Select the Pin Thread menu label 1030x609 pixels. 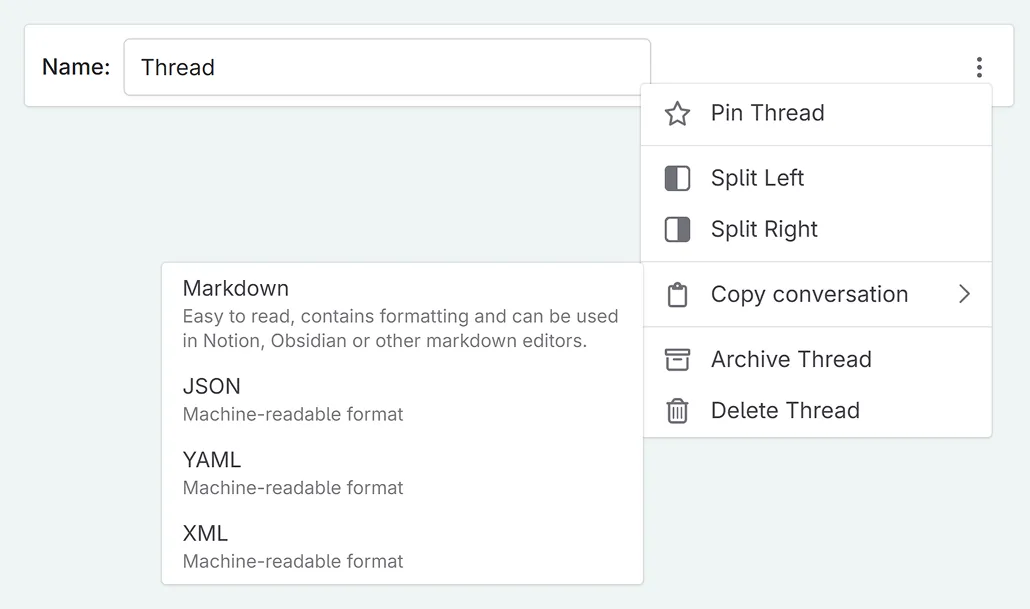point(767,113)
